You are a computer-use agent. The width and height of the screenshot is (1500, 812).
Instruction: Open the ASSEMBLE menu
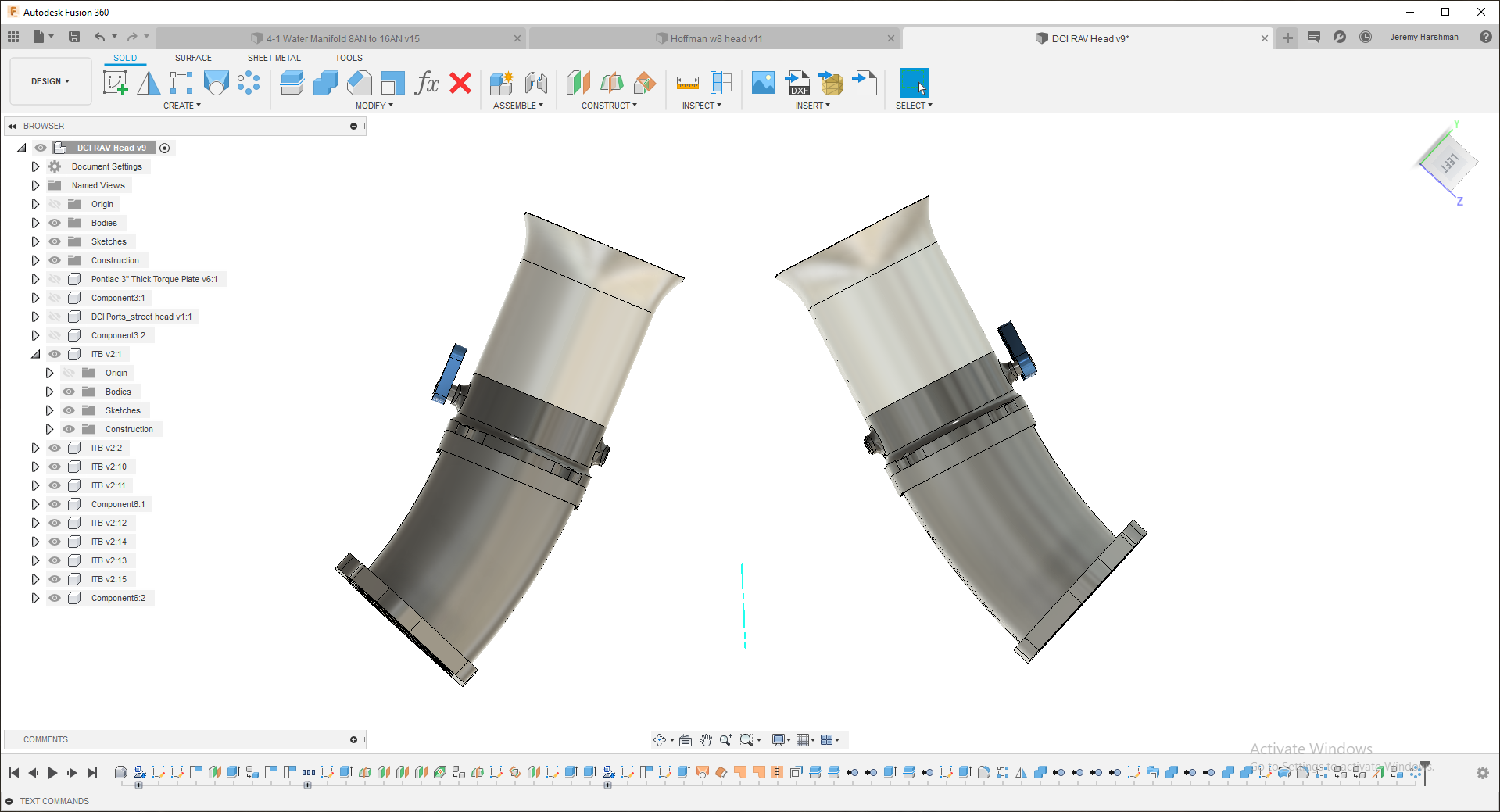[518, 106]
